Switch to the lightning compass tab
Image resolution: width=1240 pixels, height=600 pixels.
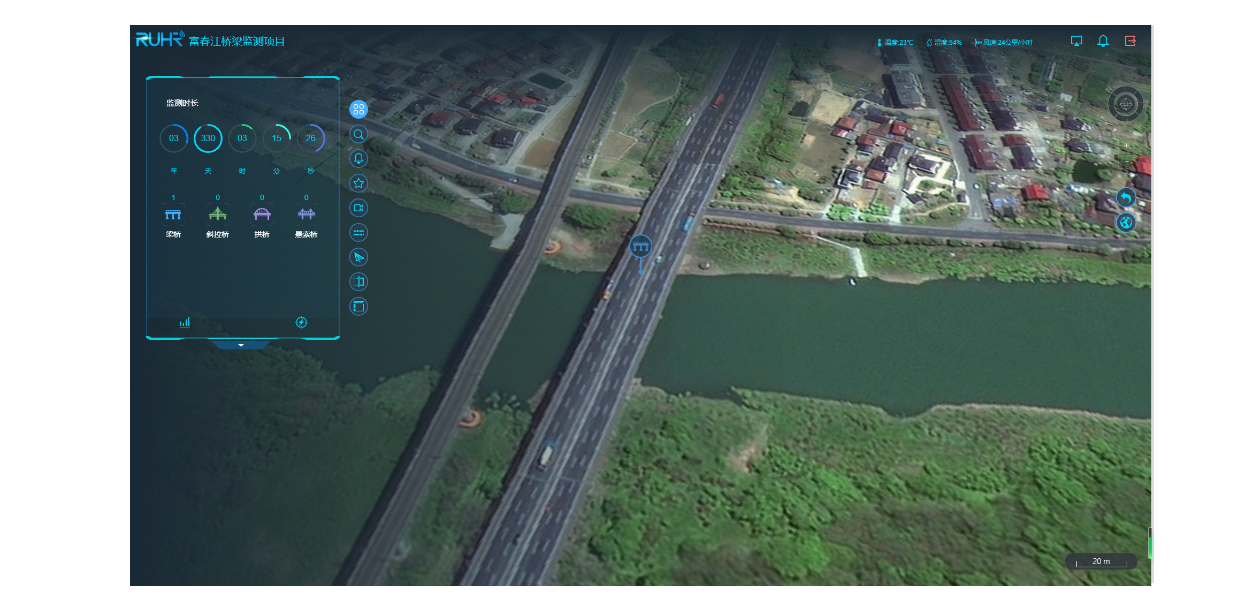[x=301, y=322]
